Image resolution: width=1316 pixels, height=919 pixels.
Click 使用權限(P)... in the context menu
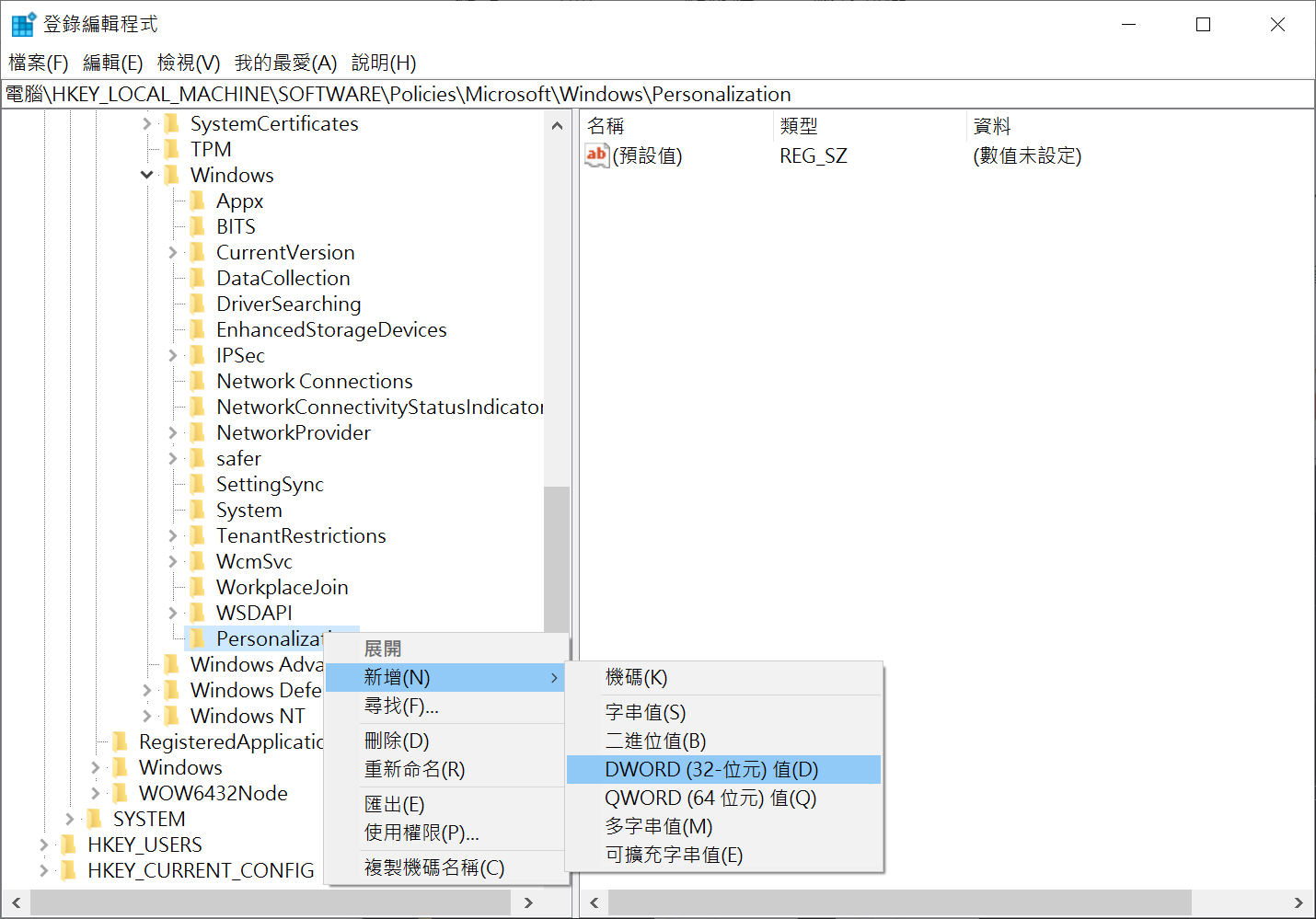(x=445, y=833)
